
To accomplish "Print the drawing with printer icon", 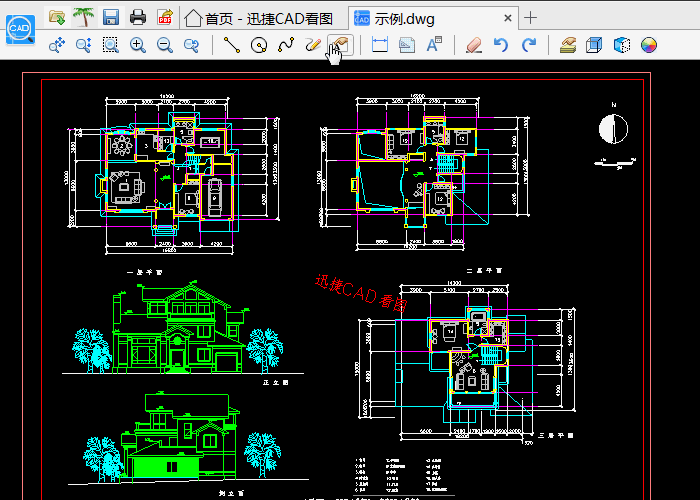I will [138, 17].
